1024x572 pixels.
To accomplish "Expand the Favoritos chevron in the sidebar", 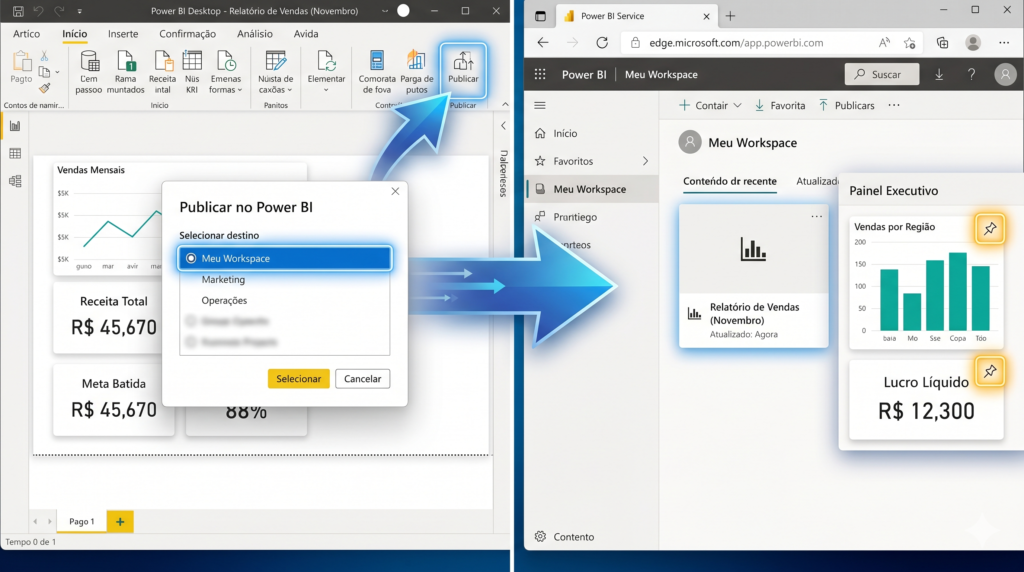I will tap(645, 161).
